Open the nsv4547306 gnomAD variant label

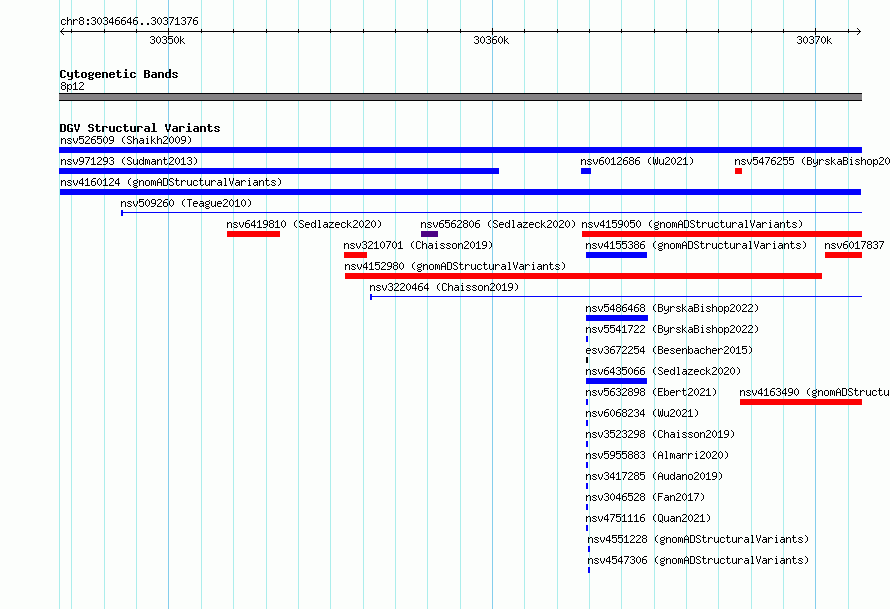point(698,560)
